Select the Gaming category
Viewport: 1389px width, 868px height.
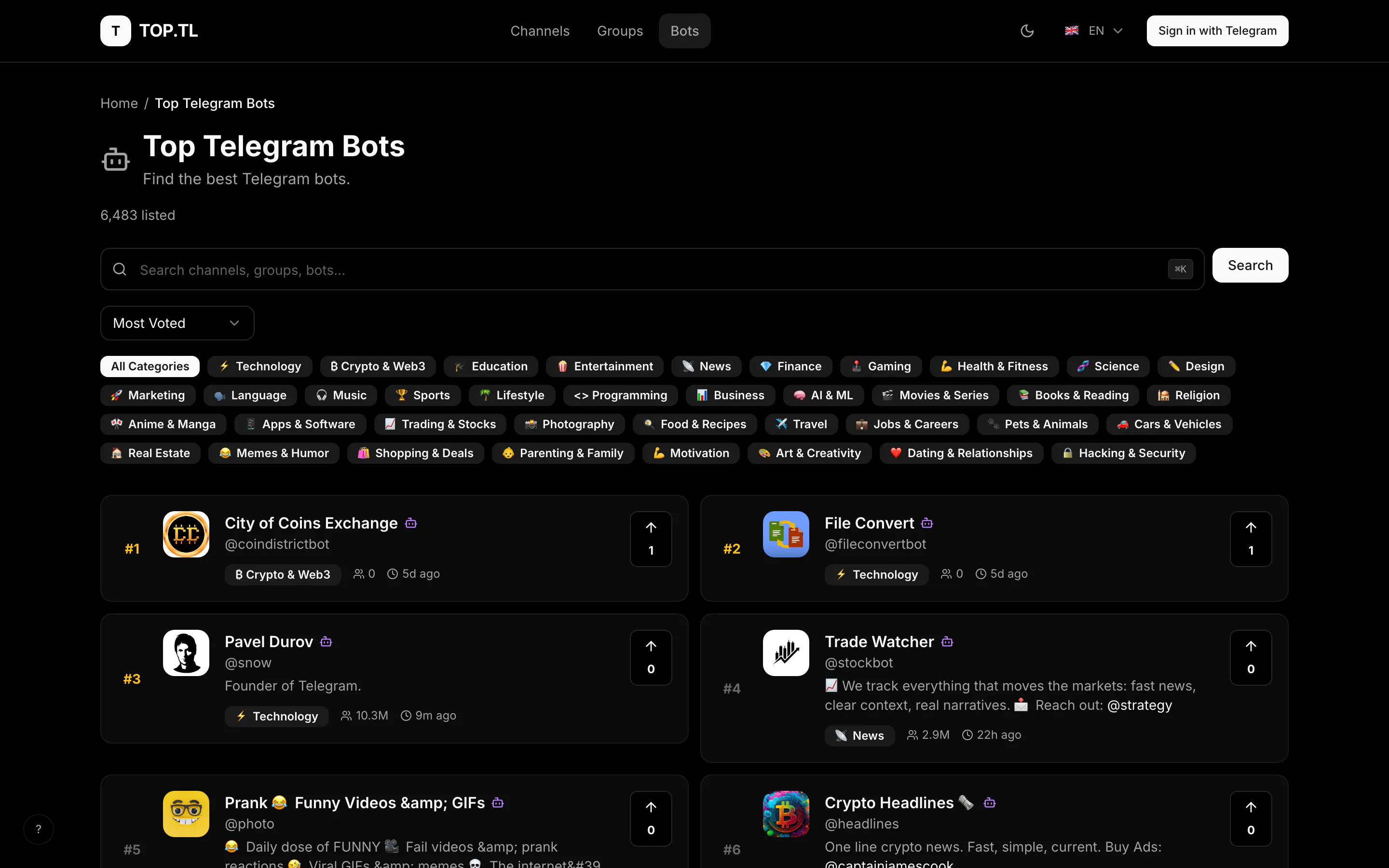point(881,366)
